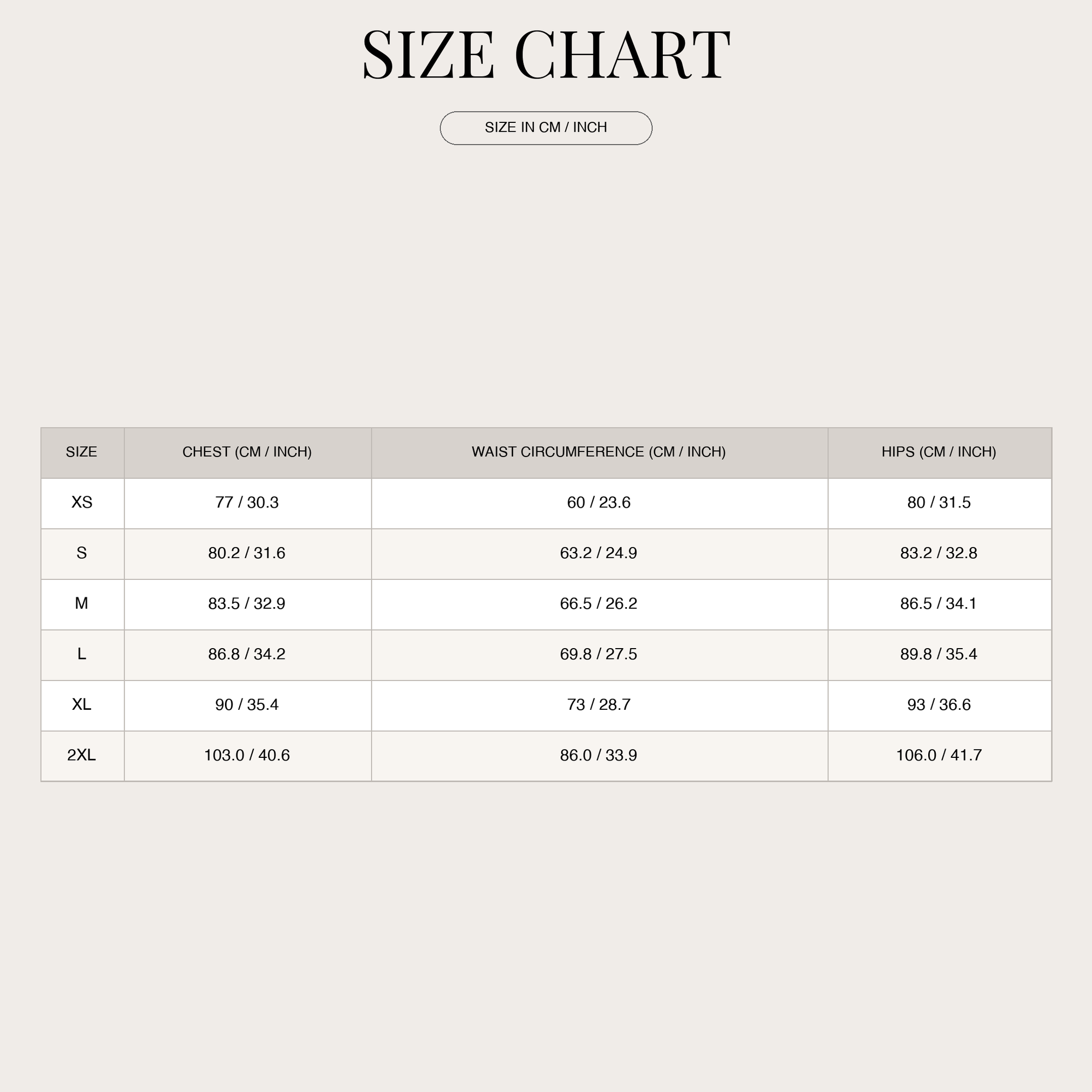Click the M size row label

coord(82,603)
